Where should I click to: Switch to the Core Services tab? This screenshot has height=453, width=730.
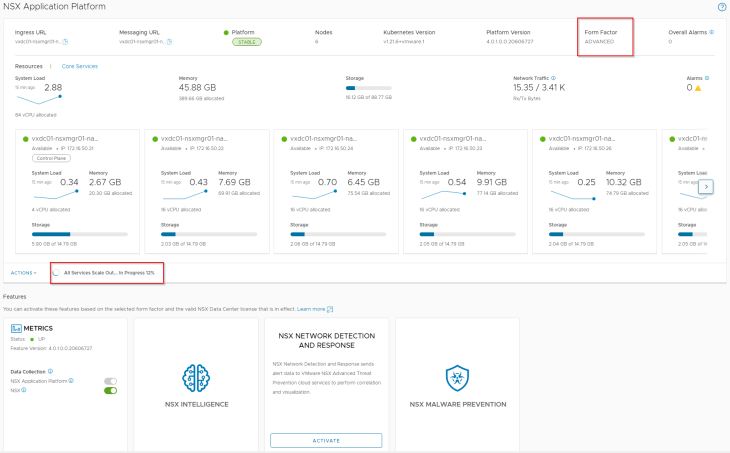pos(80,67)
